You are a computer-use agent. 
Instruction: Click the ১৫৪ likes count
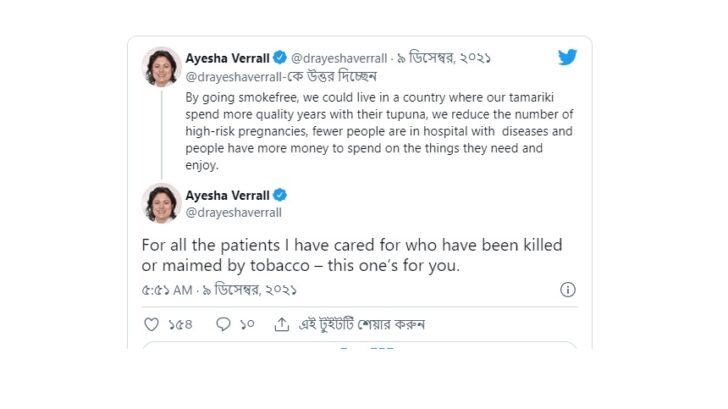(x=180, y=325)
